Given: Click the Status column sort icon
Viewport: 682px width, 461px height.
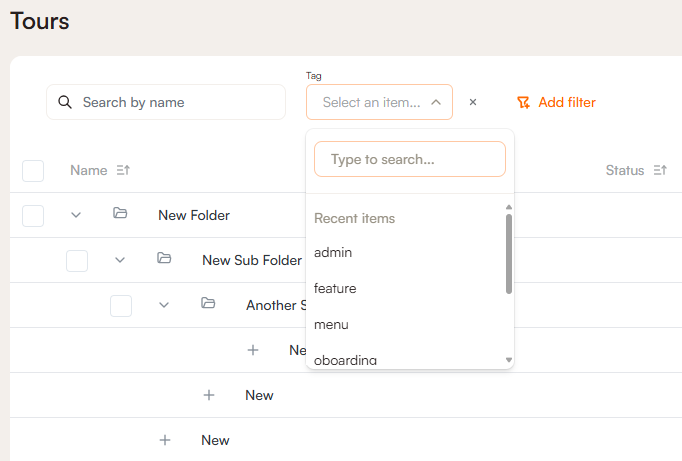Looking at the screenshot, I should pos(660,171).
